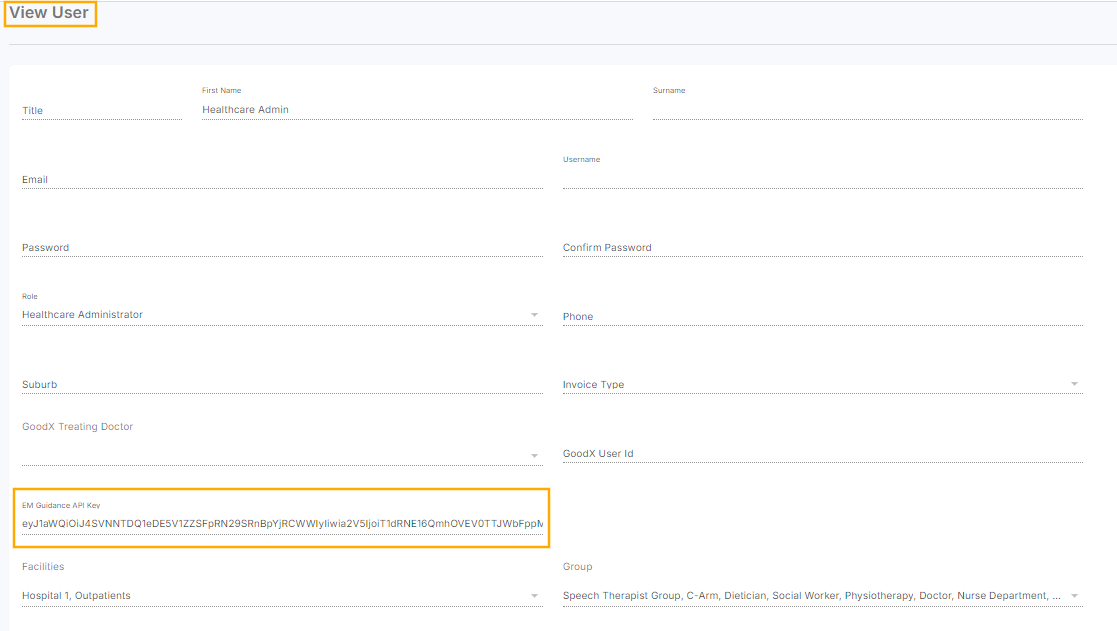
Task: Click the First Name field containing Healthcare Admin
Action: click(x=416, y=110)
